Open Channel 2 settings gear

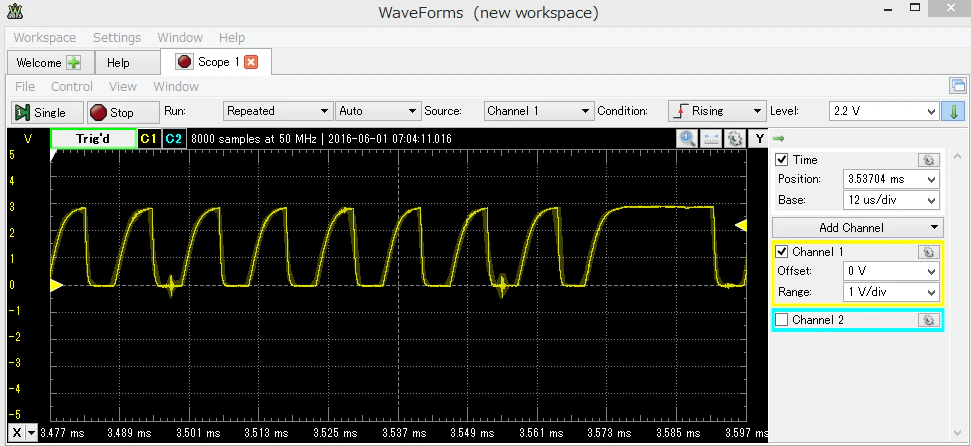point(928,320)
